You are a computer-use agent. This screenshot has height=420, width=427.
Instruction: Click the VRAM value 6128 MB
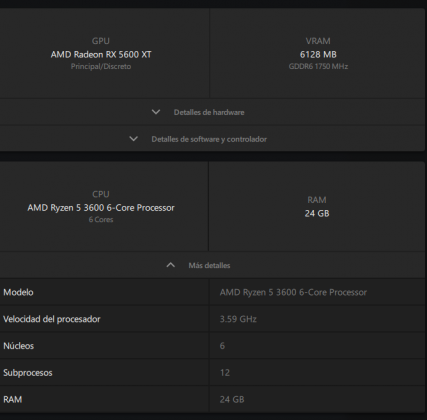tap(318, 55)
